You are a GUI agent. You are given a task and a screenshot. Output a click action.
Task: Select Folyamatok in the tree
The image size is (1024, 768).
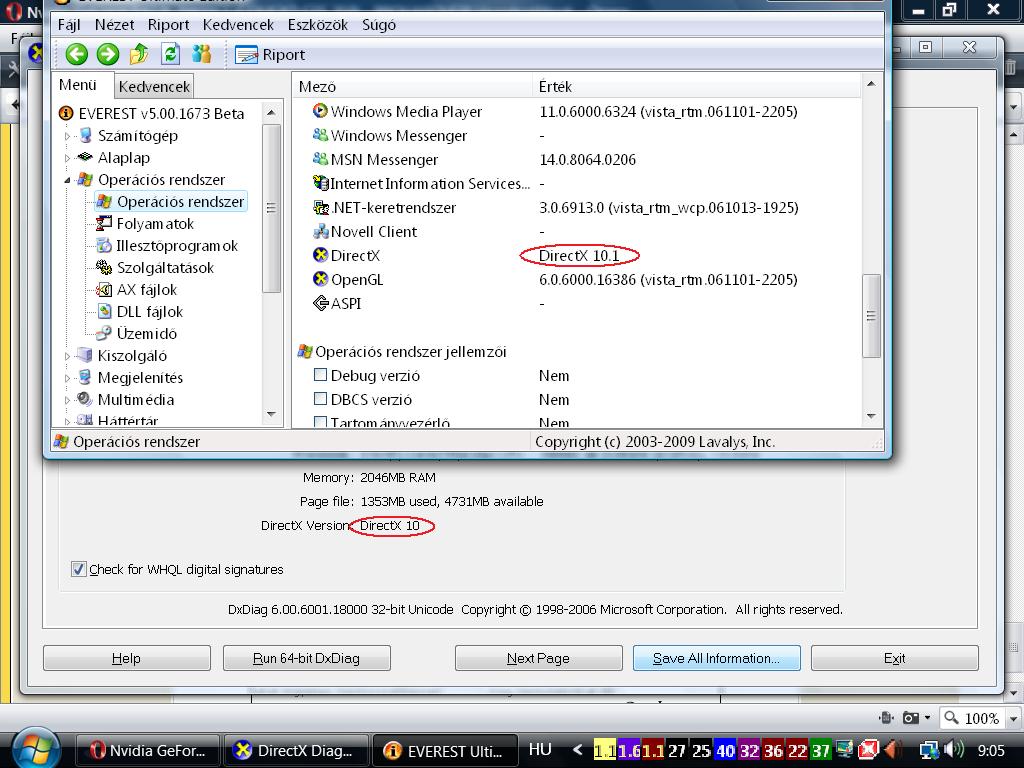(x=155, y=224)
